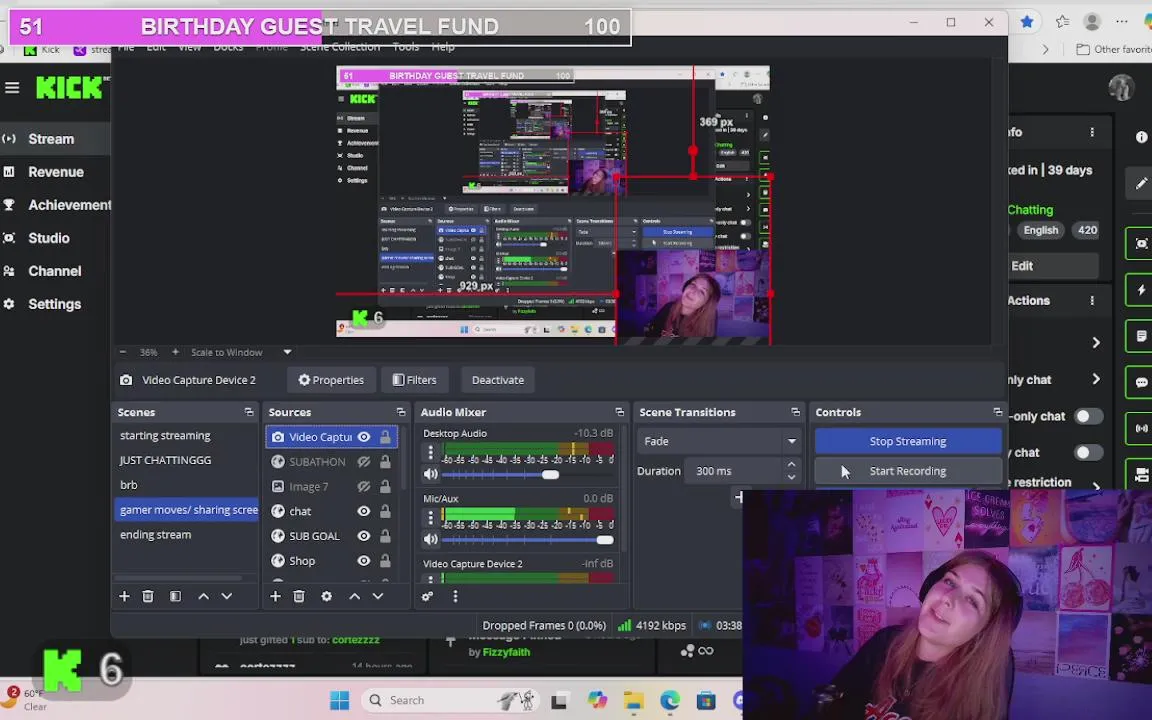Move scene up with Scenes up arrow
This screenshot has width=1152, height=720.
tap(204, 597)
